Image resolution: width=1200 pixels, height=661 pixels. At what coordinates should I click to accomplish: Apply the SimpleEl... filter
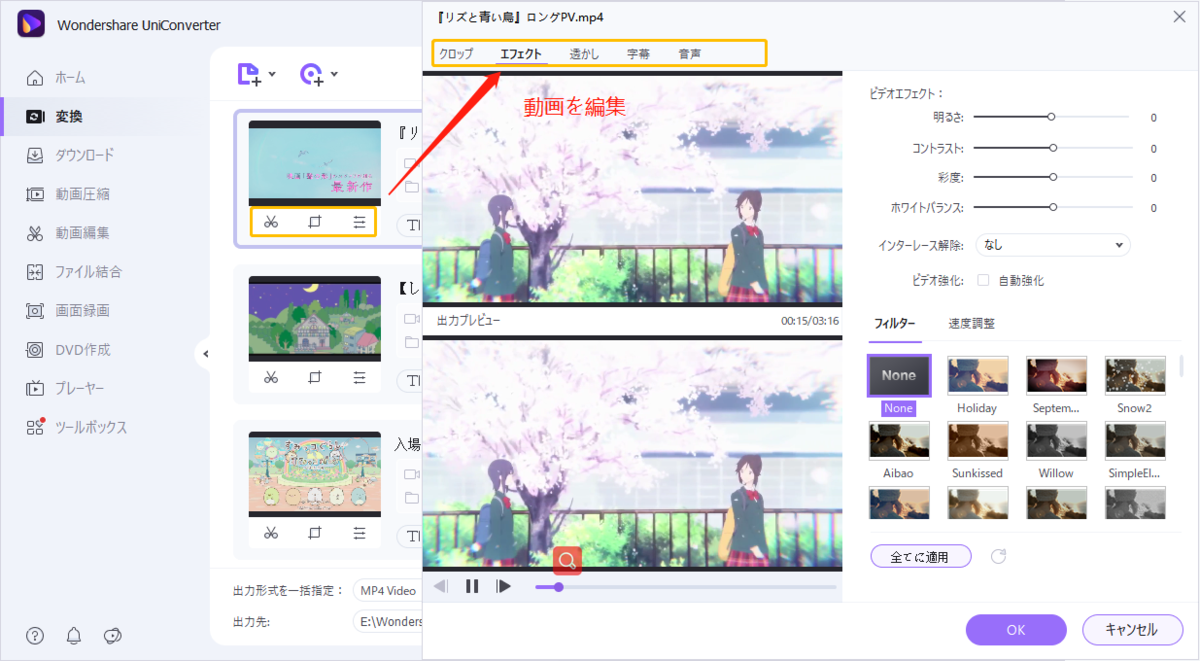(1135, 441)
